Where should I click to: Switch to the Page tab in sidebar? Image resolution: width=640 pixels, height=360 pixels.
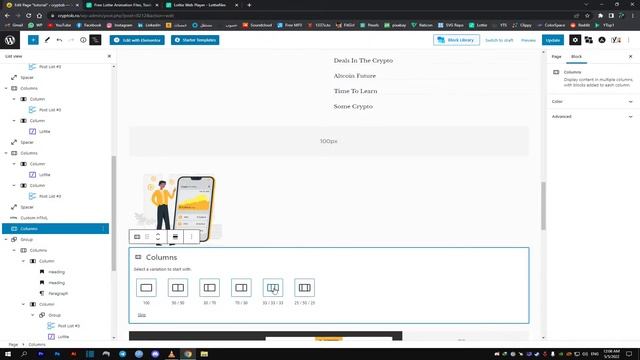coord(556,56)
